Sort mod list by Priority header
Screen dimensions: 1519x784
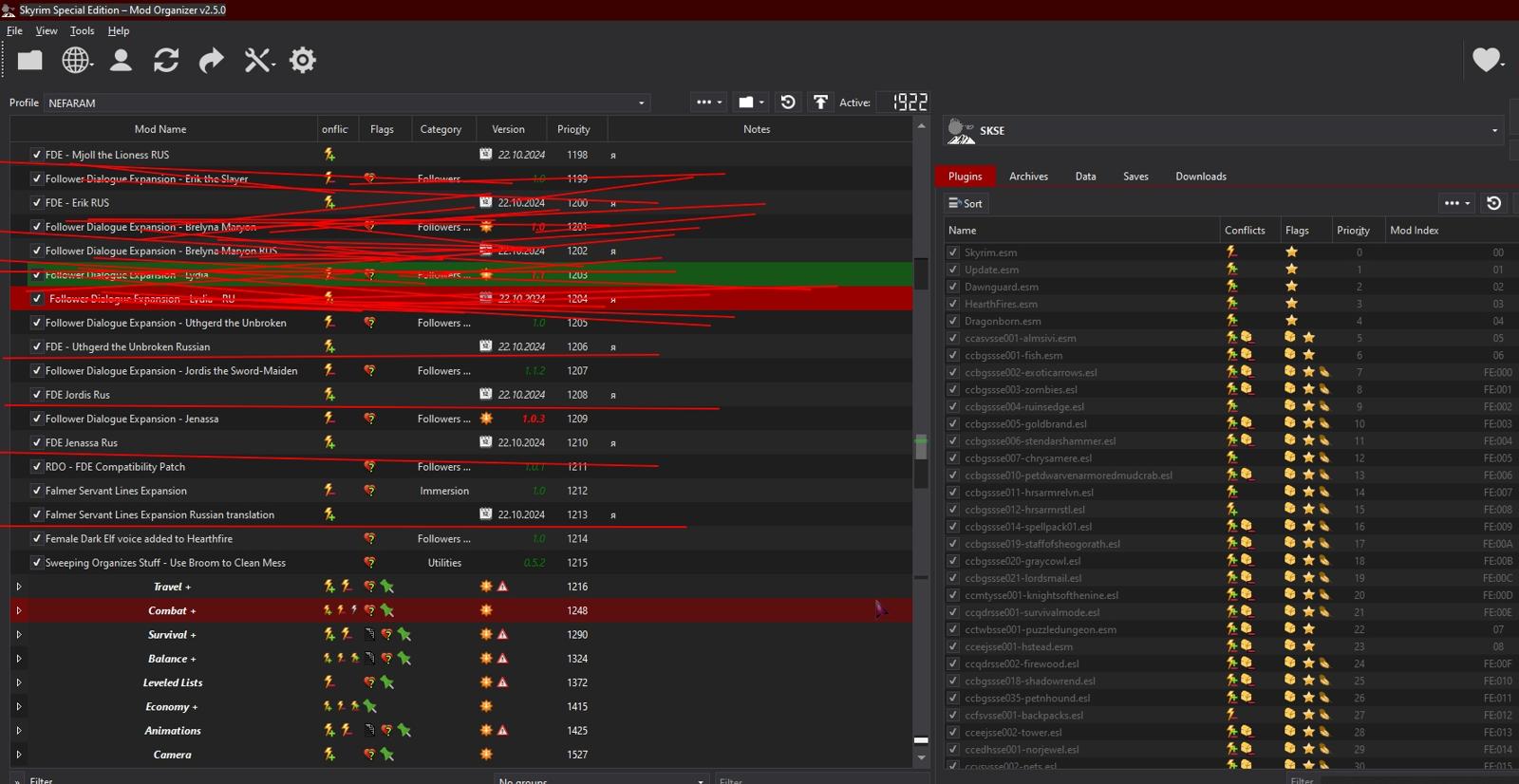click(573, 129)
